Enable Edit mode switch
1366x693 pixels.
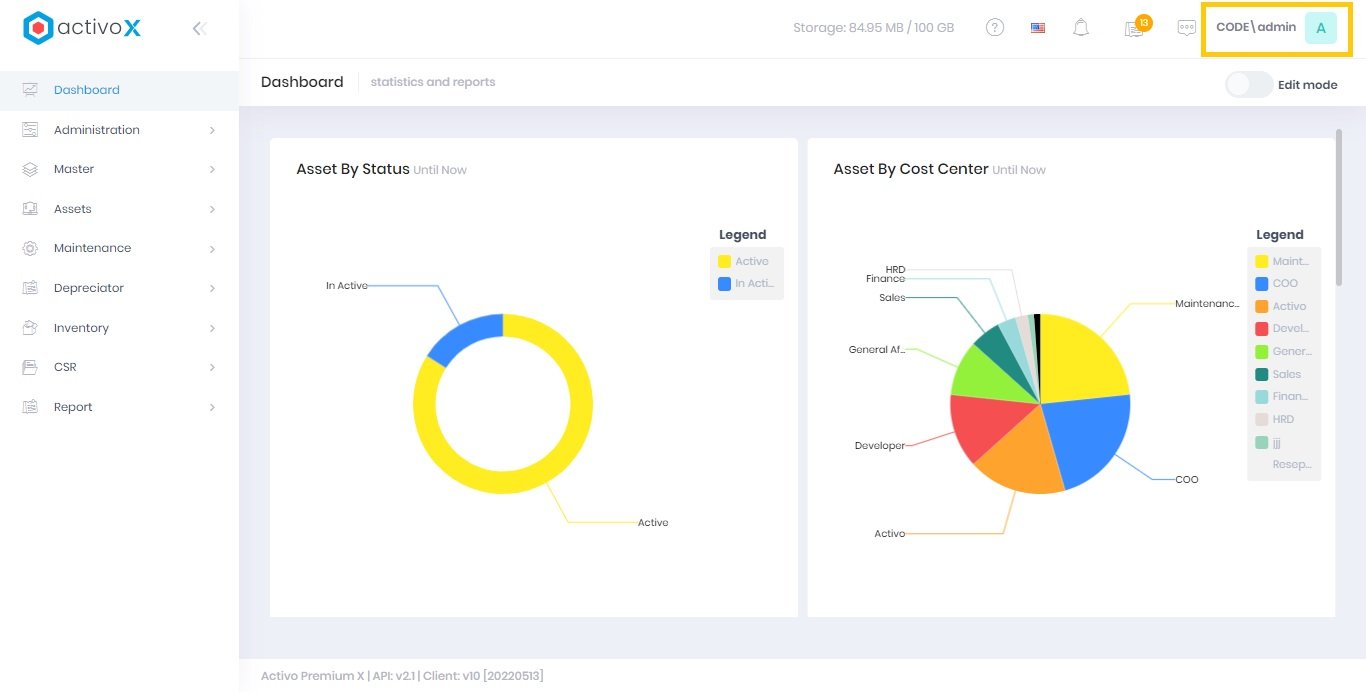pyautogui.click(x=1249, y=85)
